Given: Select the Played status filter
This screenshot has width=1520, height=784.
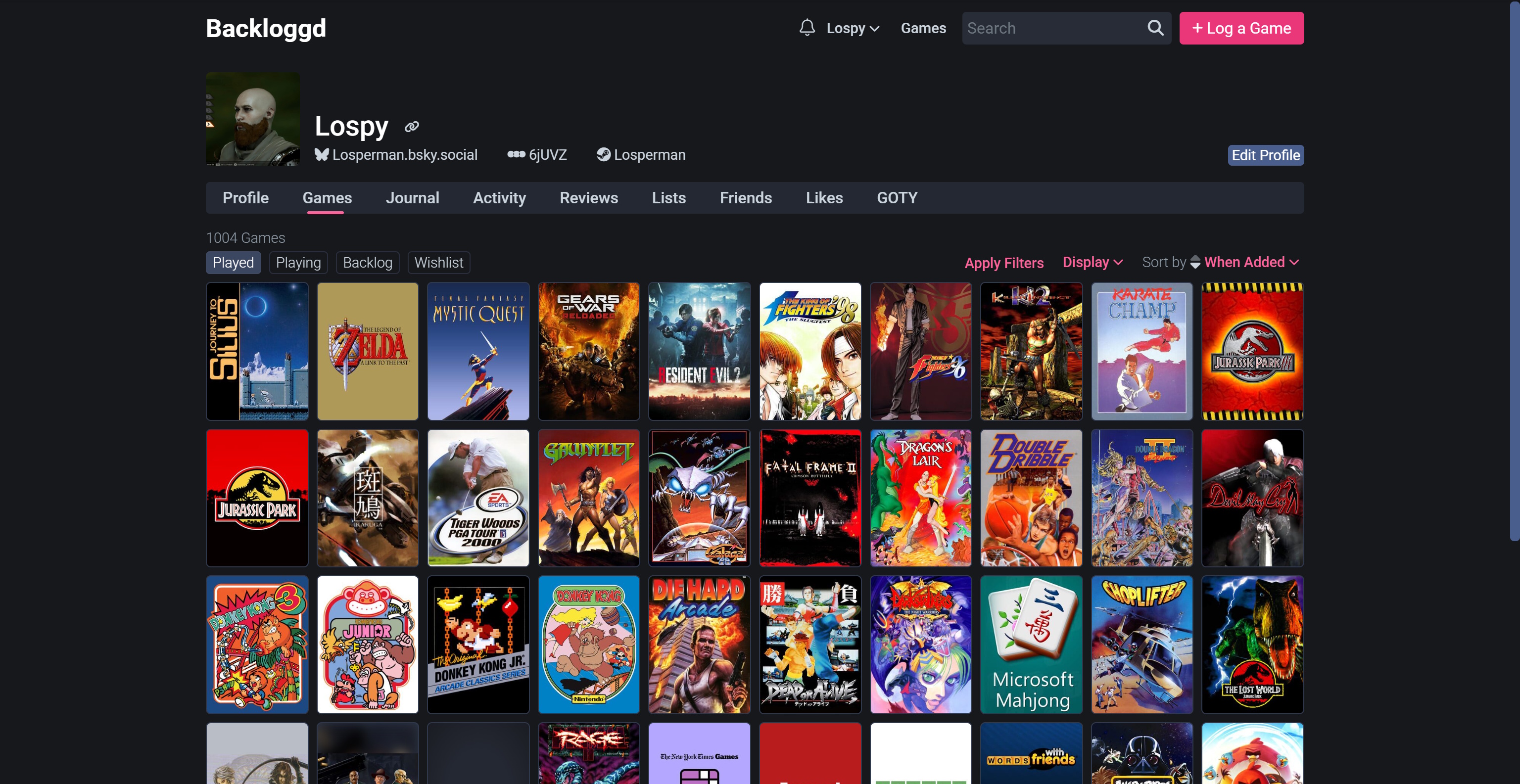Looking at the screenshot, I should pos(233,263).
